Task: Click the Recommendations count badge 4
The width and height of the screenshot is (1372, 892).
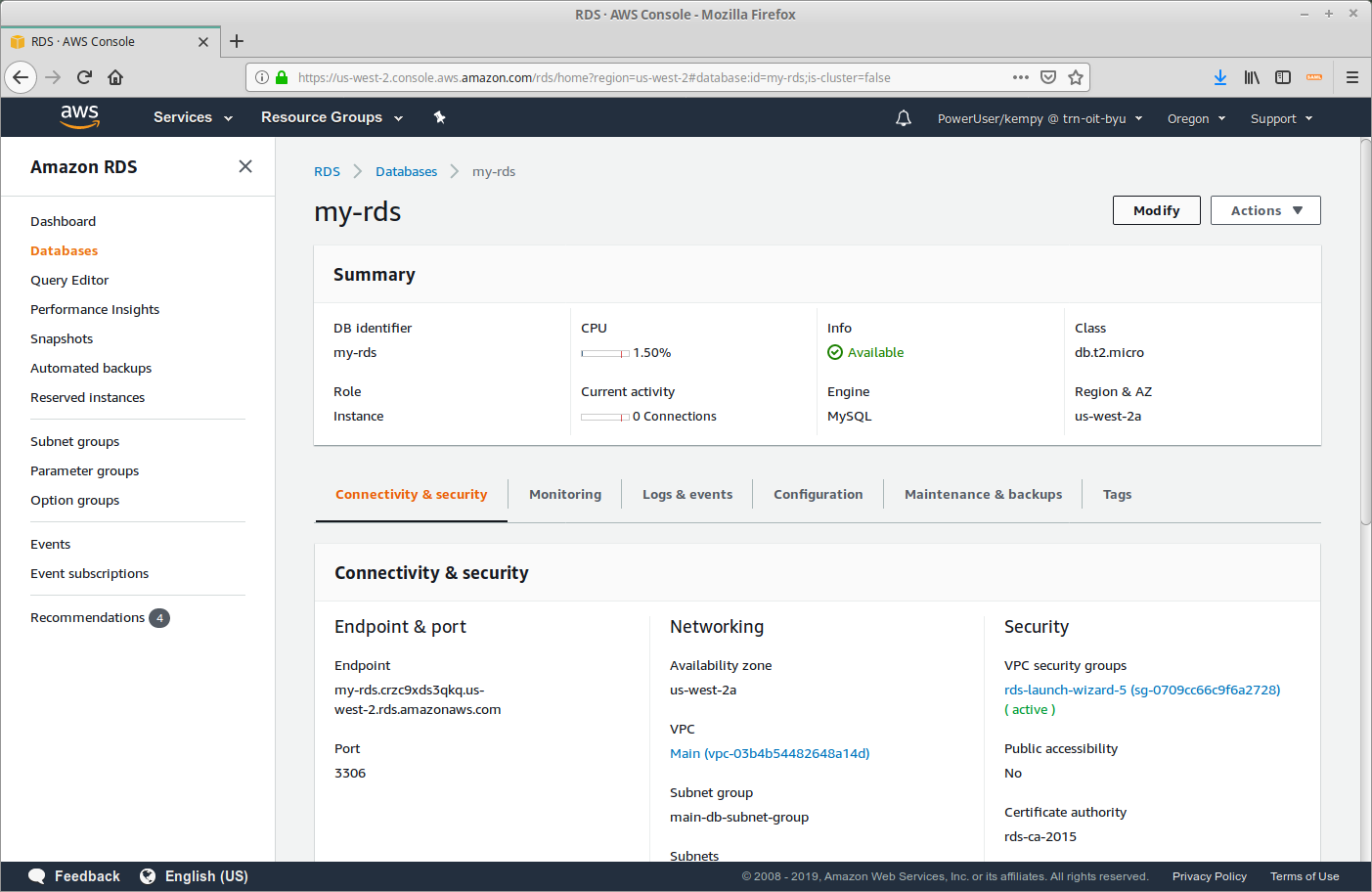Action: [x=159, y=618]
